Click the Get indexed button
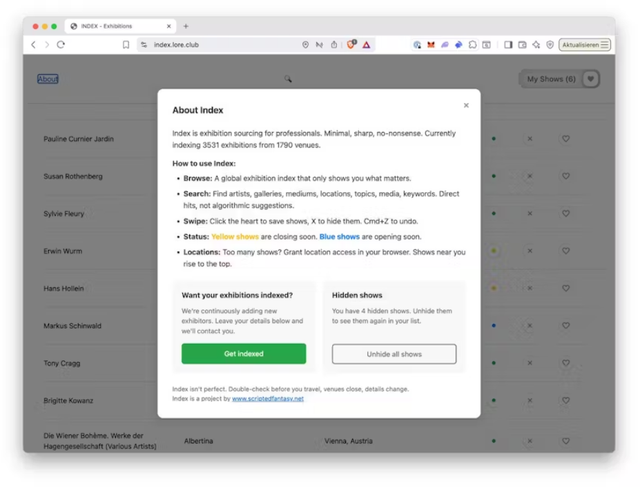This screenshot has width=640, height=487. point(244,354)
